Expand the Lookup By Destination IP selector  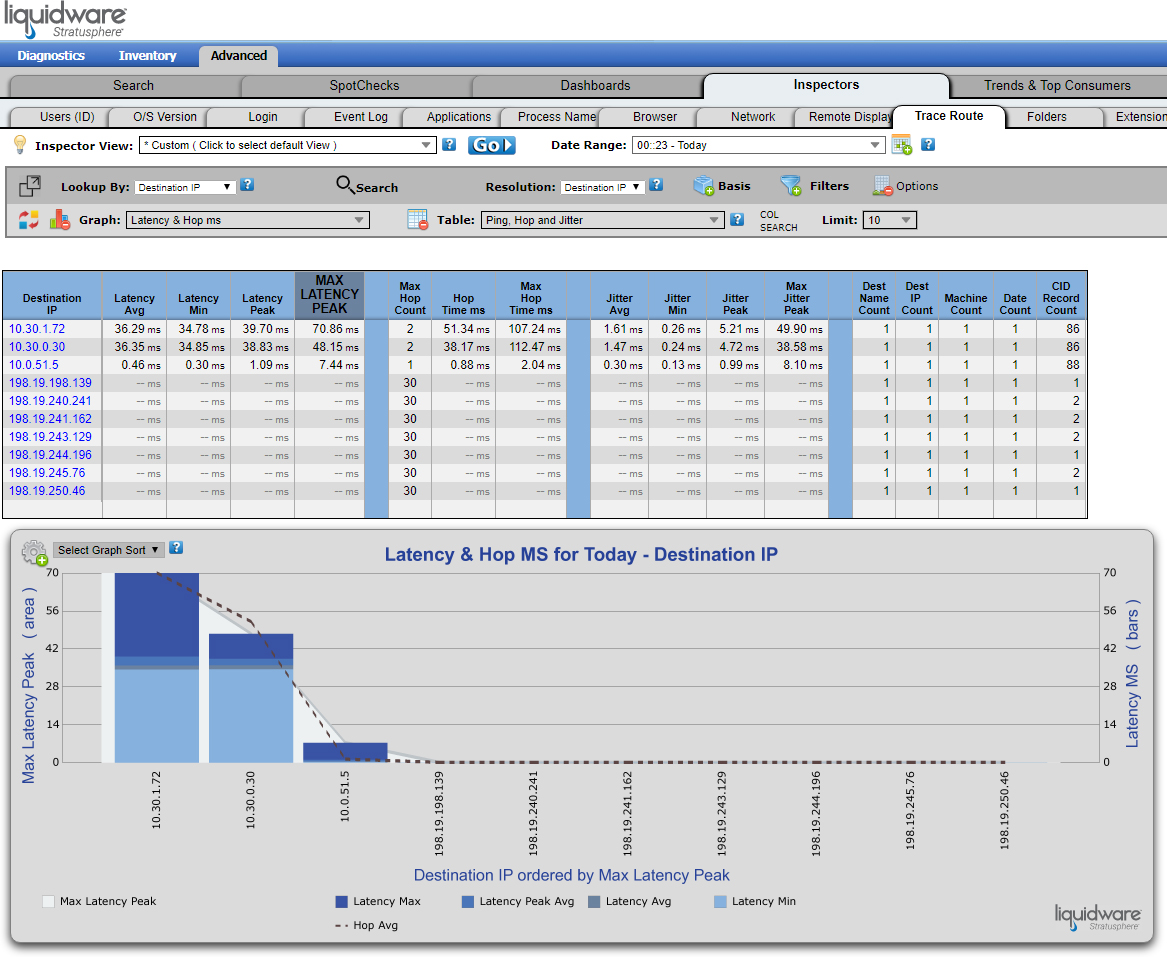(x=185, y=188)
